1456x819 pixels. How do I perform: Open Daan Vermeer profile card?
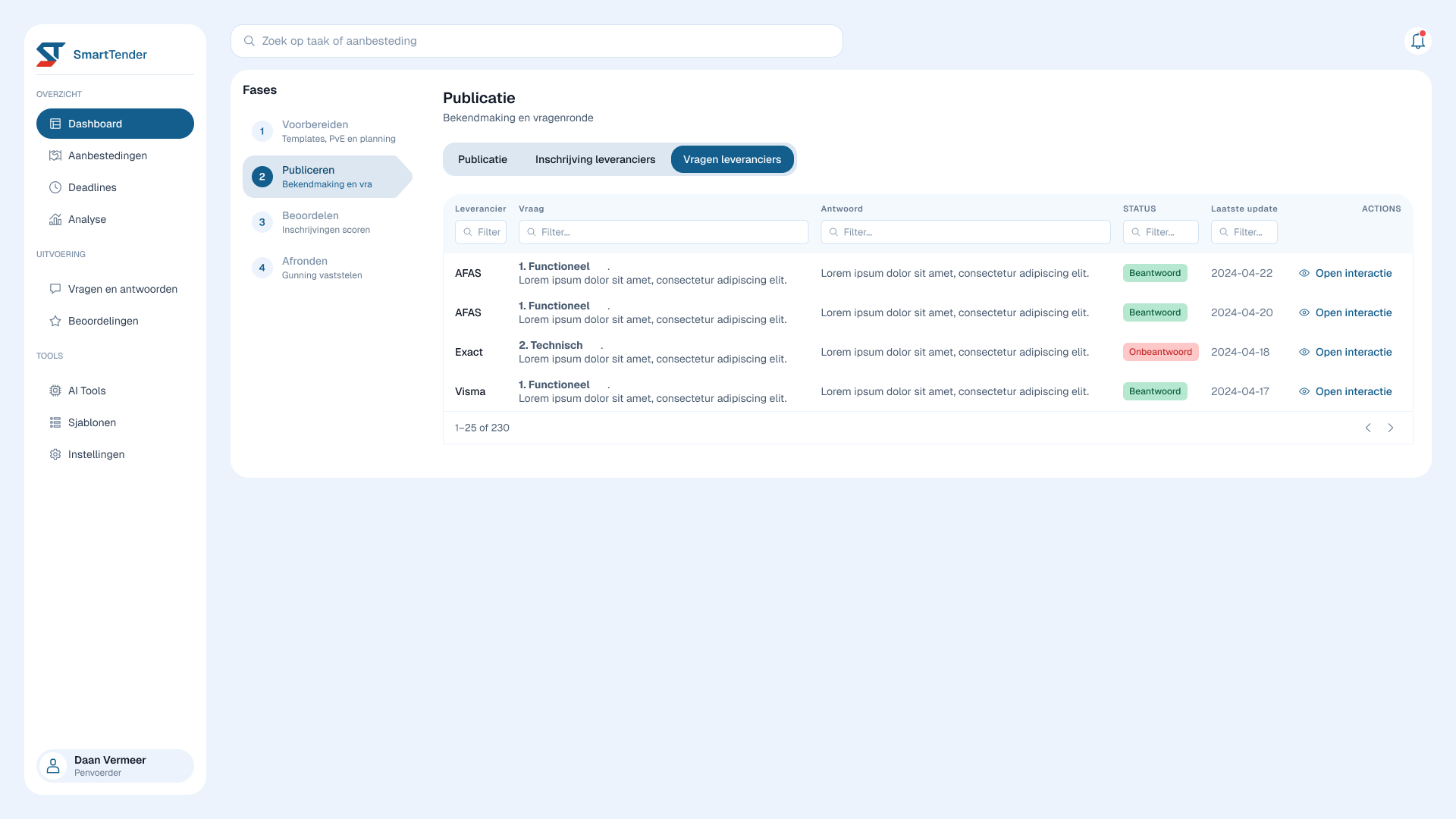(115, 766)
